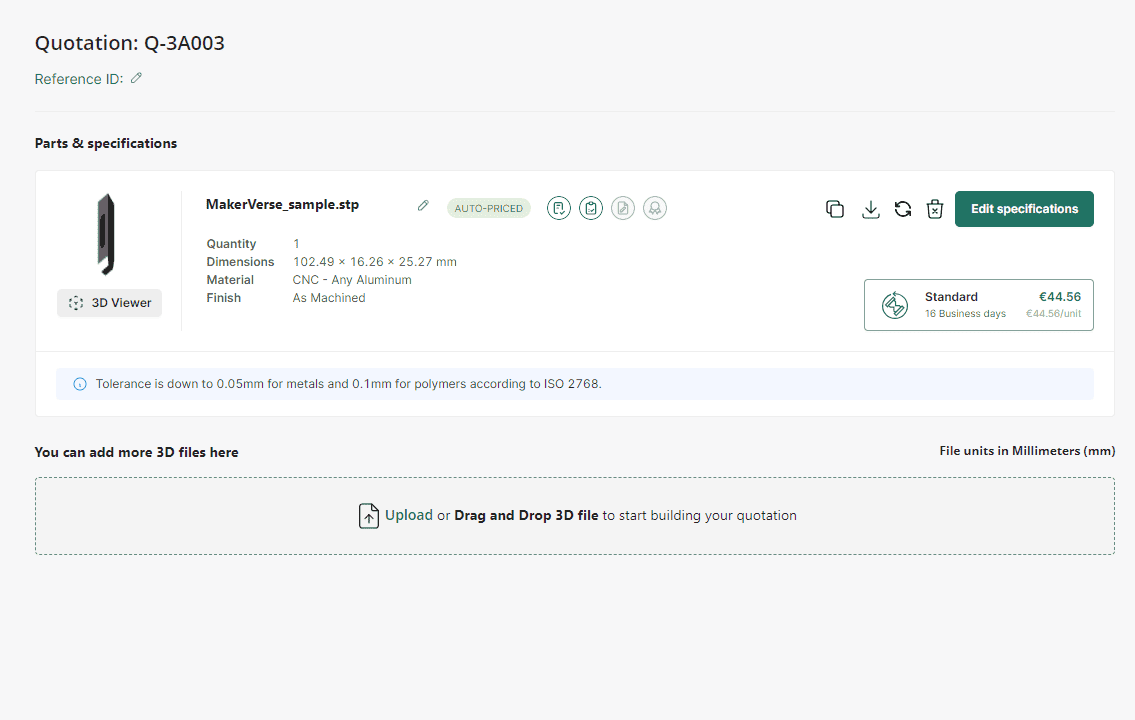
Task: Click the pencil icon beside Reference ID
Action: 137,78
